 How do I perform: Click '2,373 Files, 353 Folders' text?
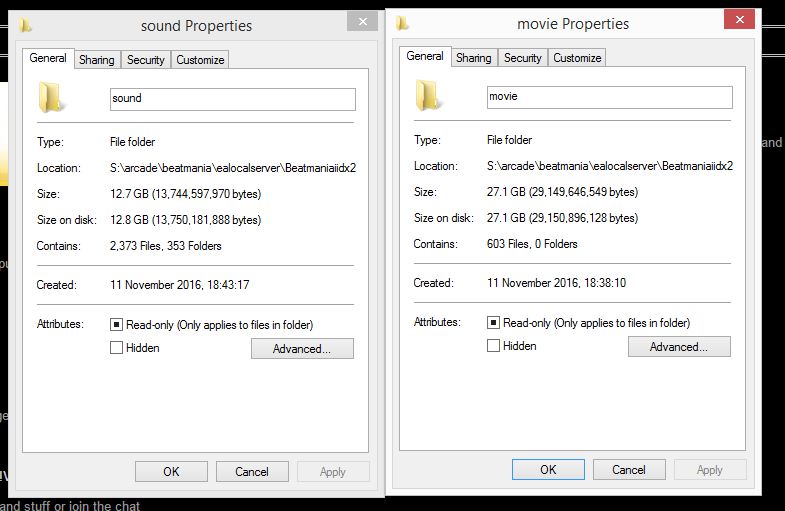[166, 246]
